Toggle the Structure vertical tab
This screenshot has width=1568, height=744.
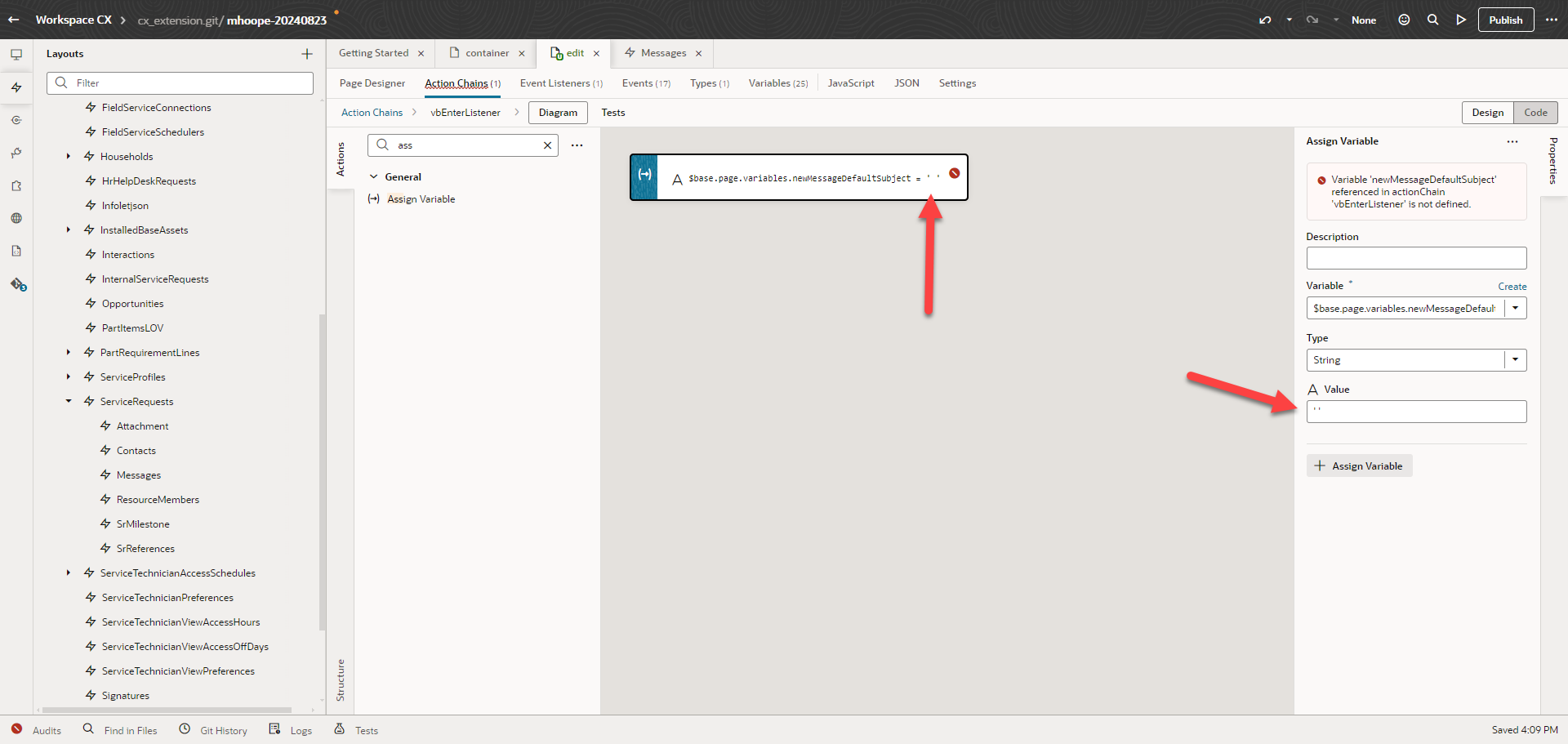pyautogui.click(x=341, y=679)
